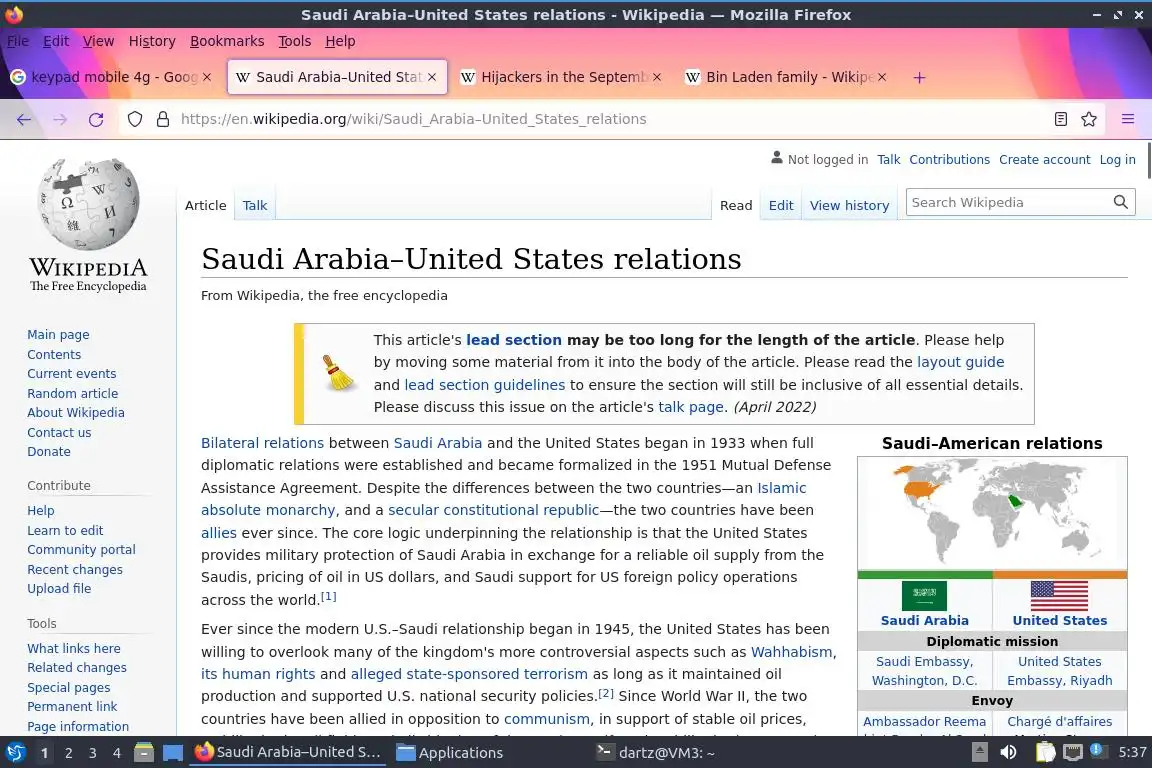Close the Saudi Arabia–United States tab
This screenshot has width=1152, height=768.
pyautogui.click(x=432, y=77)
